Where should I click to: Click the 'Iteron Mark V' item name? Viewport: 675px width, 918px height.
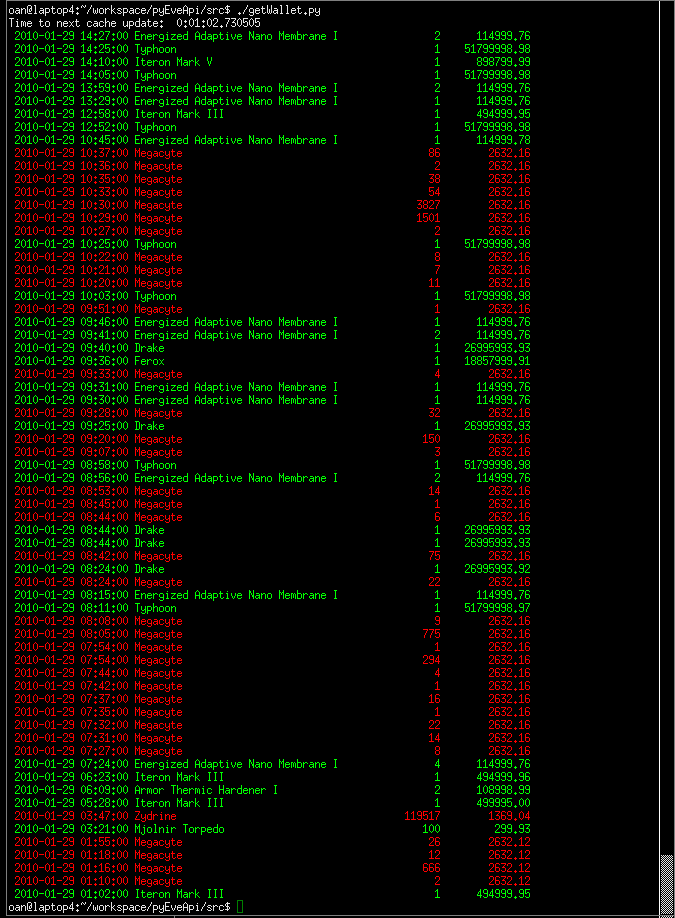coord(173,62)
